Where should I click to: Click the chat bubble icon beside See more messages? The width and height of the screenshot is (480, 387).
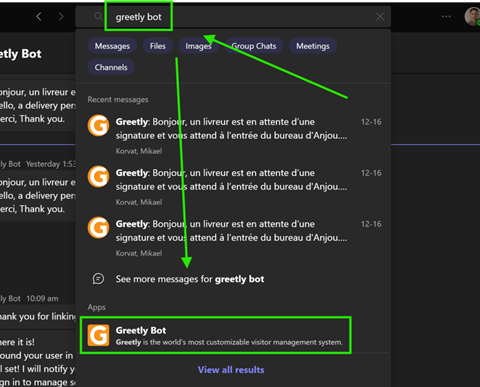point(98,279)
